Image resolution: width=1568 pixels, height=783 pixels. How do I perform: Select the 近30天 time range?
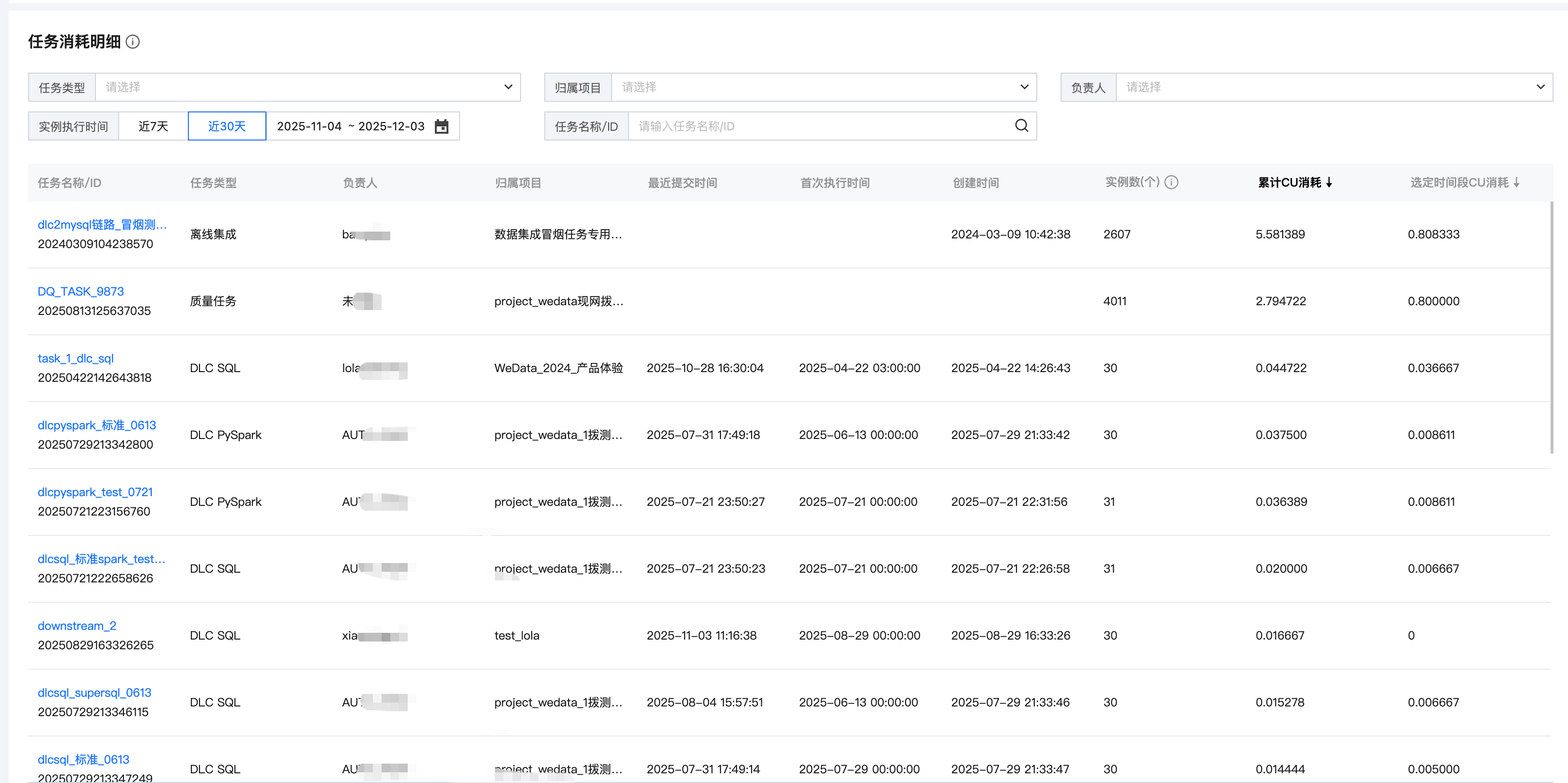tap(227, 126)
